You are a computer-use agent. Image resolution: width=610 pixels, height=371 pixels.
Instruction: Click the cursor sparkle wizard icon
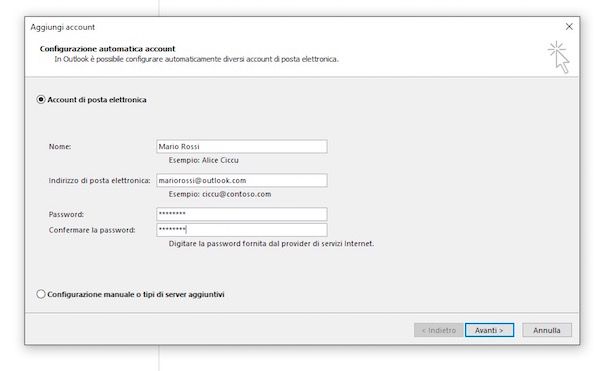(559, 57)
